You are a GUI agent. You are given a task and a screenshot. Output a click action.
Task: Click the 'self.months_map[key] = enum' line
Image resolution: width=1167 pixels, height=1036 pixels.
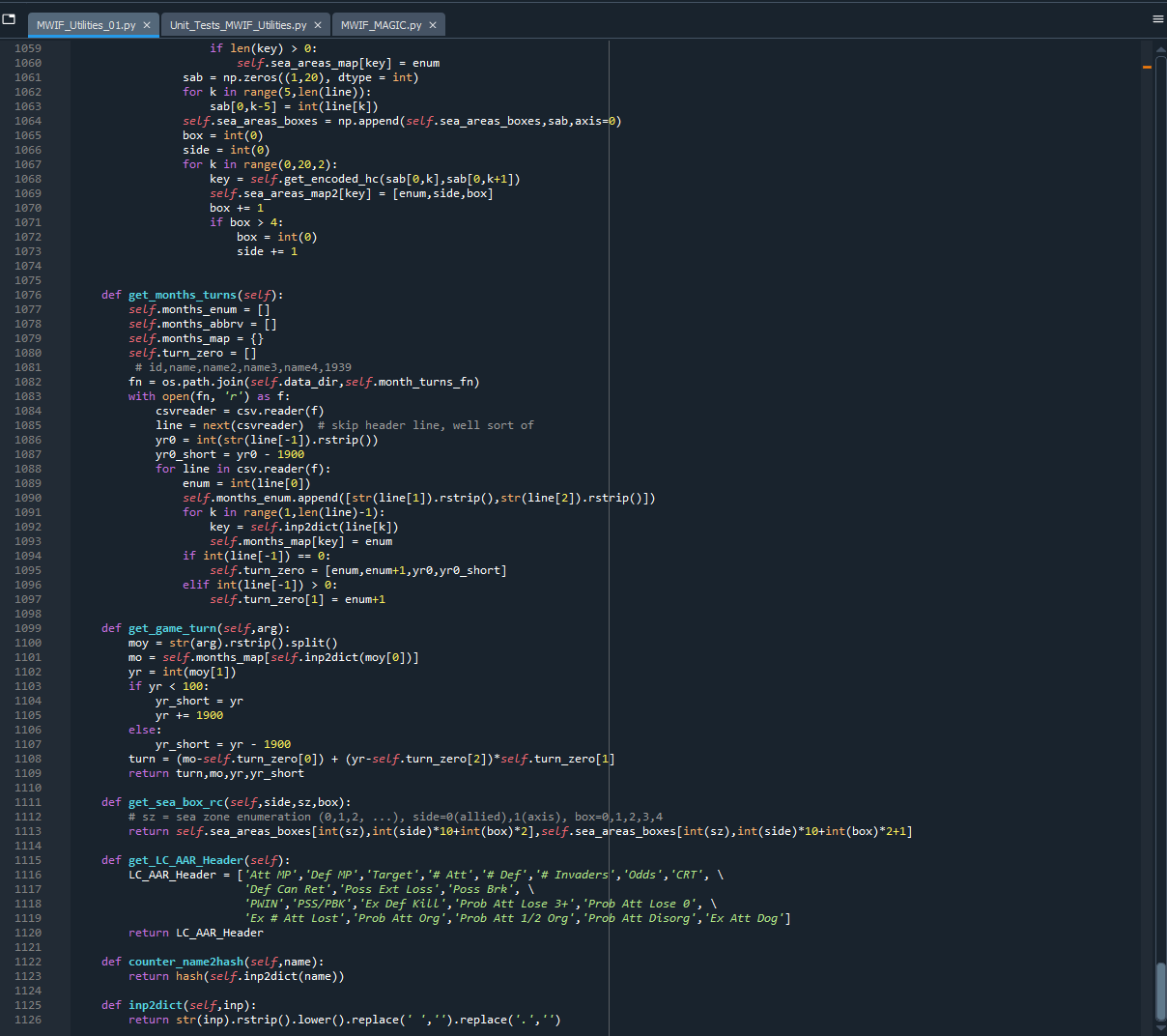[301, 541]
